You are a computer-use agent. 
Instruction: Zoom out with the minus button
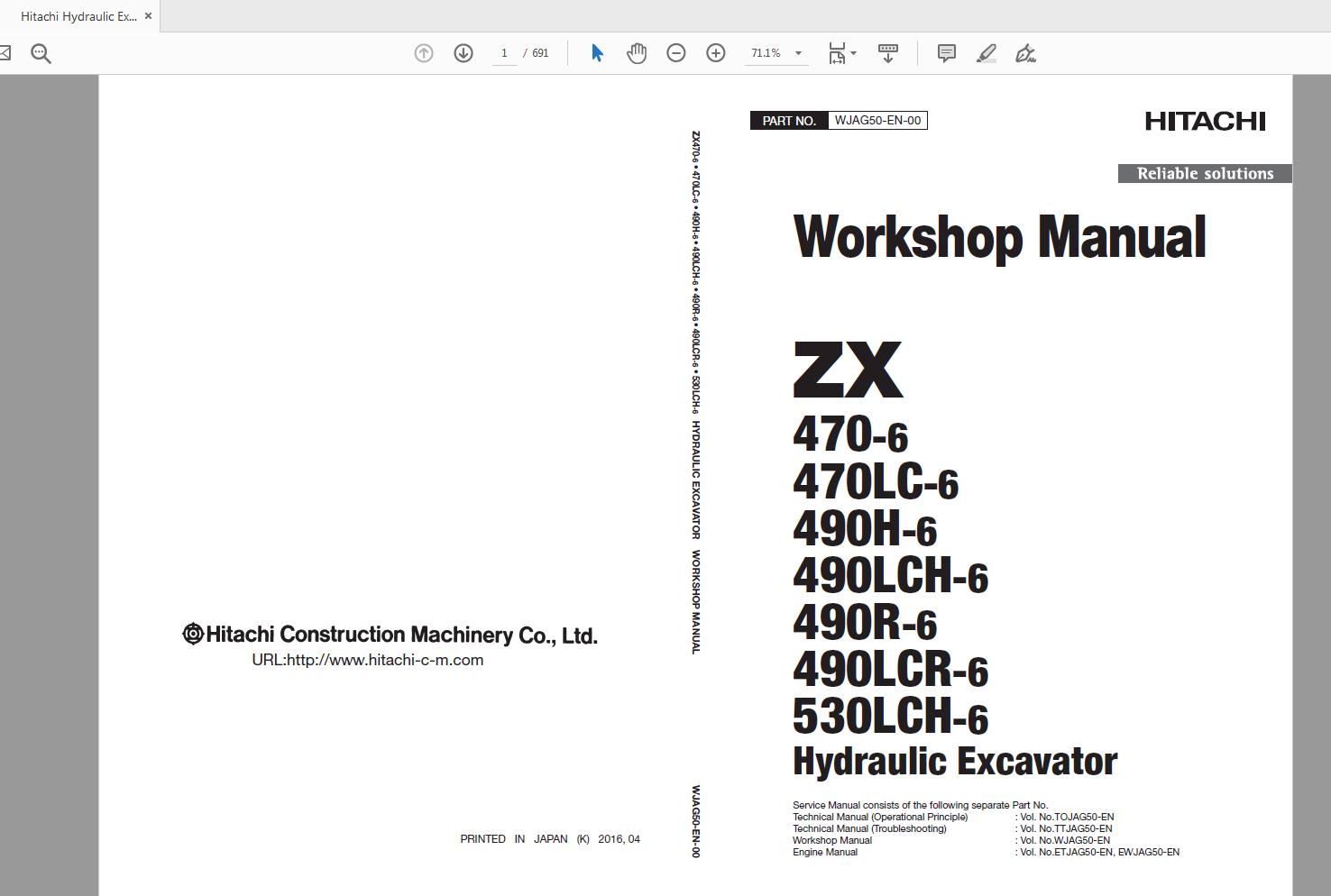click(676, 53)
